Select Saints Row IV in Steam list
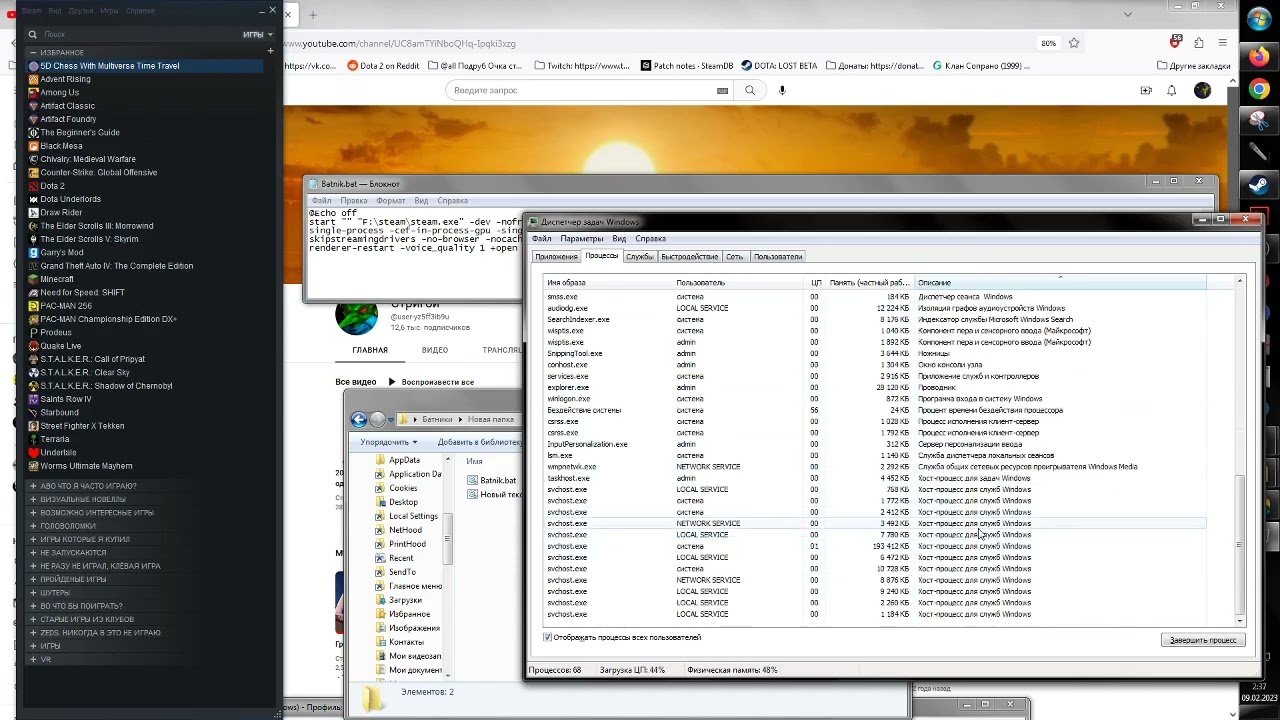The height and width of the screenshot is (720, 1280). tap(66, 399)
